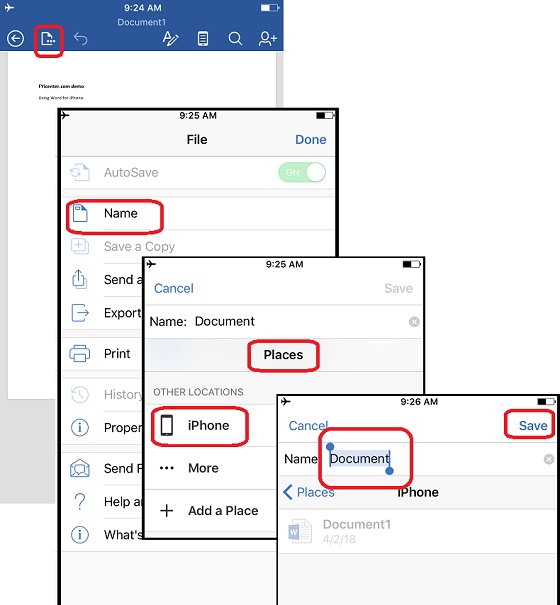Select Print in the File menu

click(x=117, y=353)
